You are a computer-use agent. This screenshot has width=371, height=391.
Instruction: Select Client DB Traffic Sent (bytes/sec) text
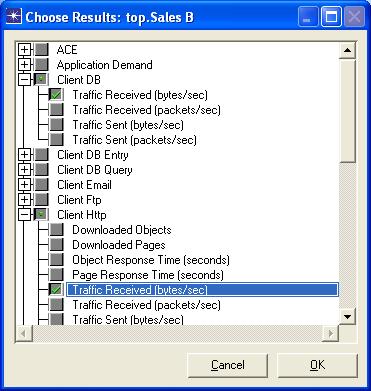click(128, 125)
